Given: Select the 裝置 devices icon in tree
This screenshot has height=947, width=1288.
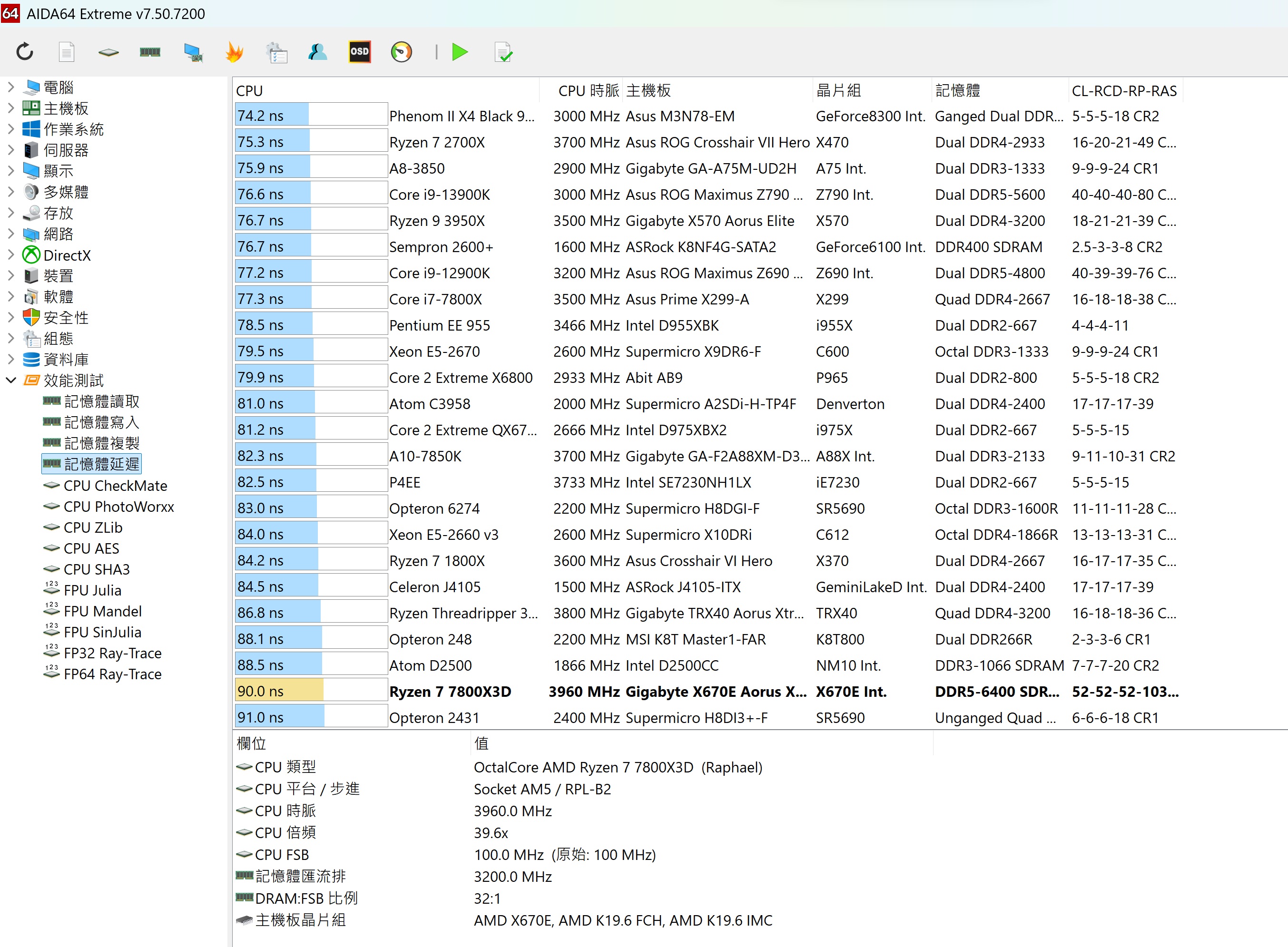Looking at the screenshot, I should point(31,276).
